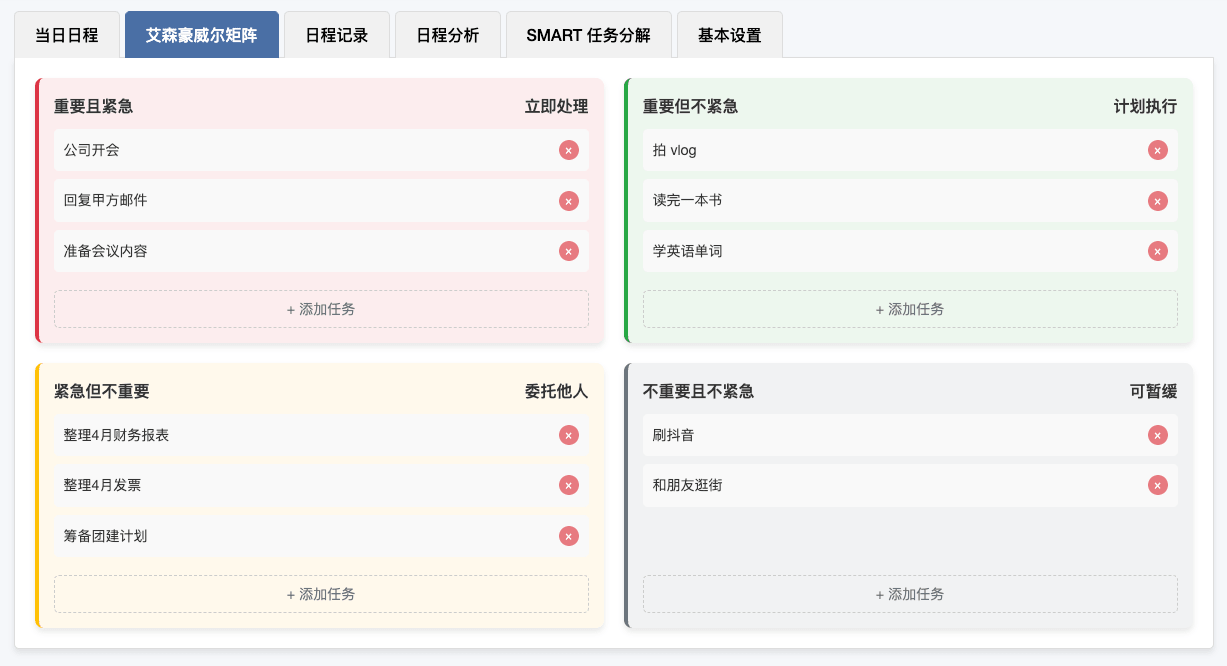
Task: Remove the 整理4月发票 task
Action: tap(568, 485)
